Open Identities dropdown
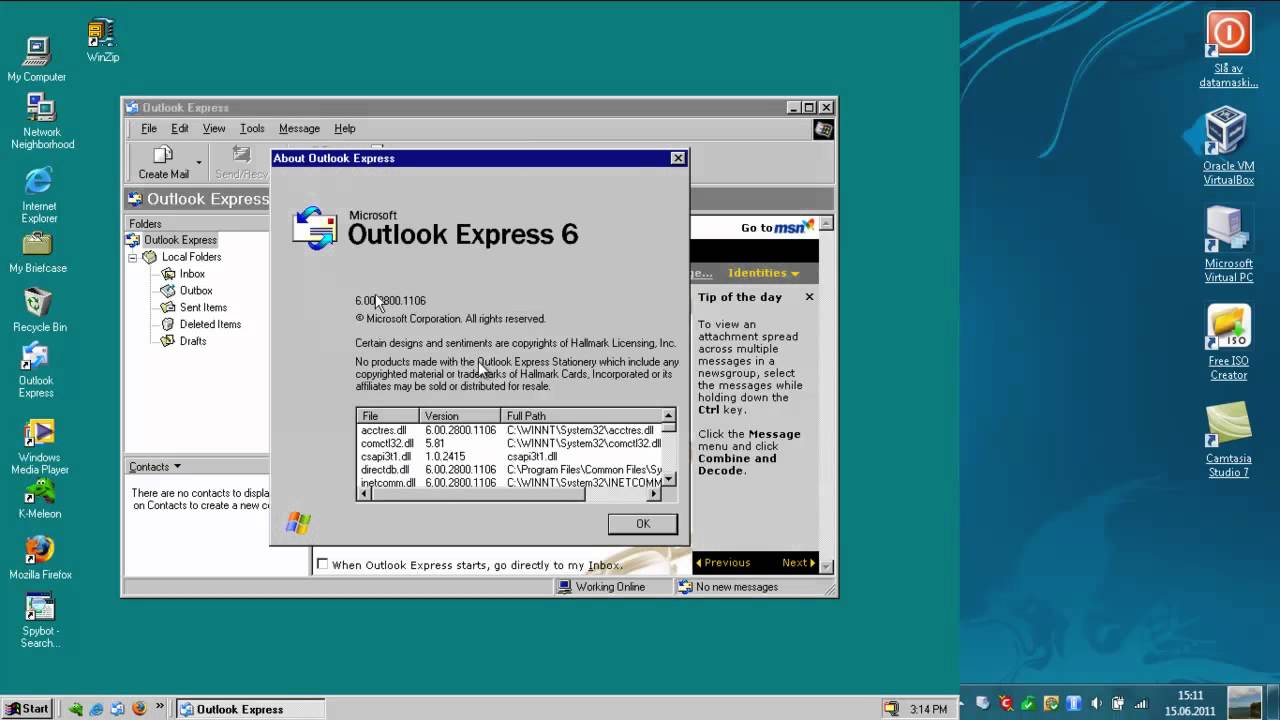Image resolution: width=1280 pixels, height=720 pixels. click(763, 273)
